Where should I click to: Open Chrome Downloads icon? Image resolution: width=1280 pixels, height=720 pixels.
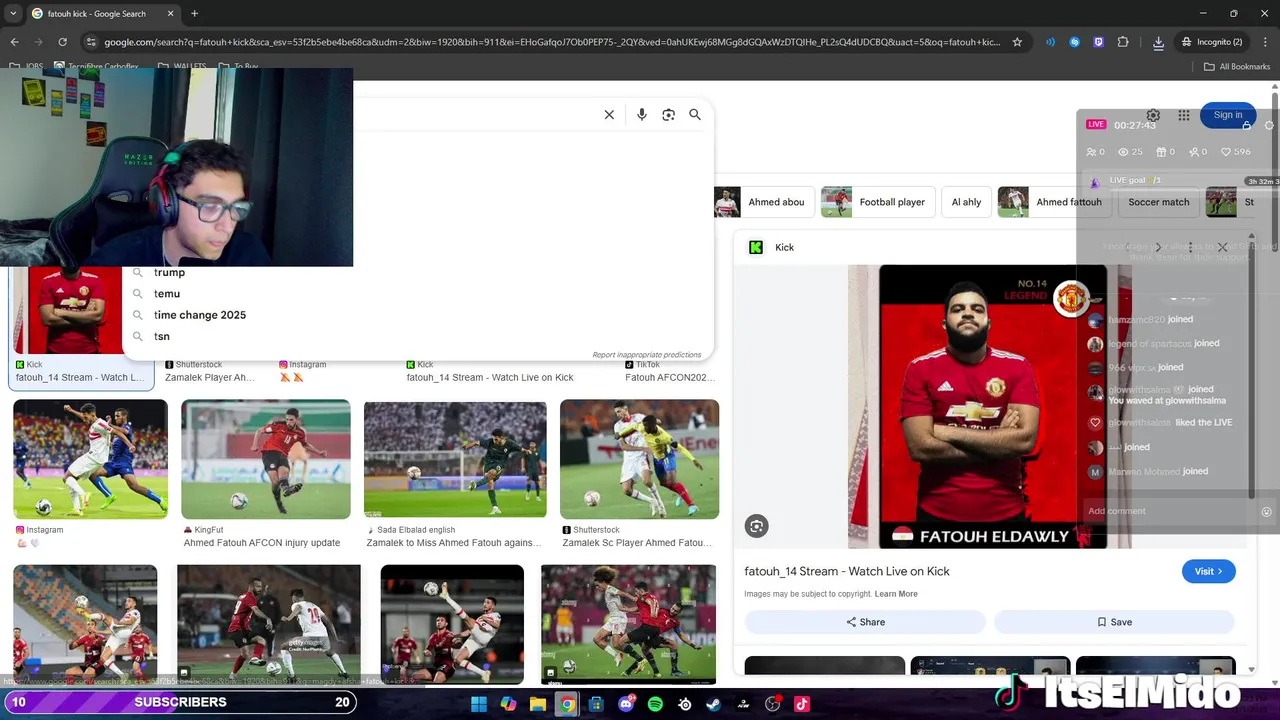[1158, 42]
